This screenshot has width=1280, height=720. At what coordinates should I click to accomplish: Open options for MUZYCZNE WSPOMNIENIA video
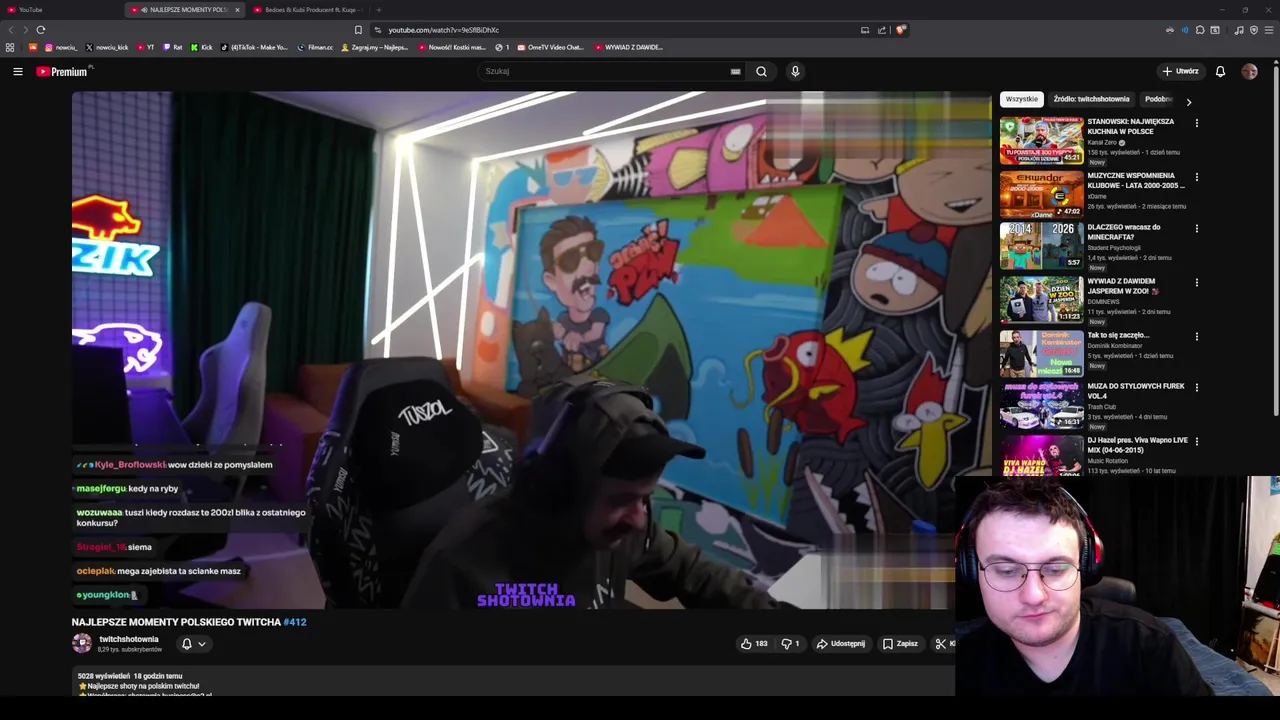[x=1197, y=177]
